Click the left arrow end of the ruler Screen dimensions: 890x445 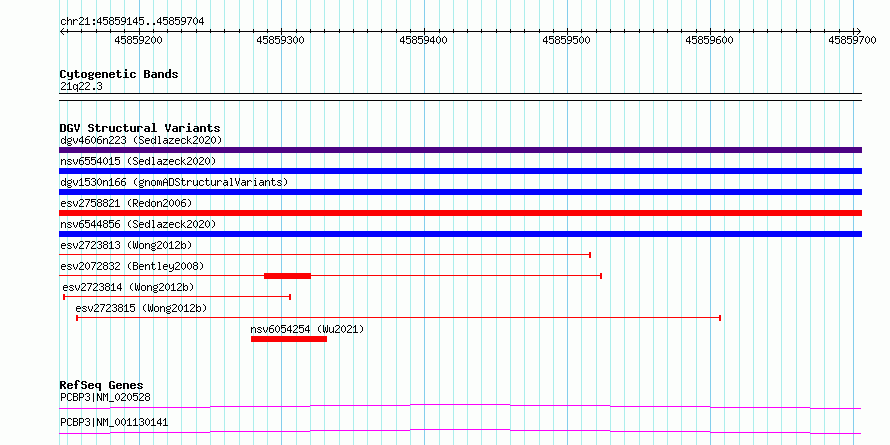(x=62, y=31)
